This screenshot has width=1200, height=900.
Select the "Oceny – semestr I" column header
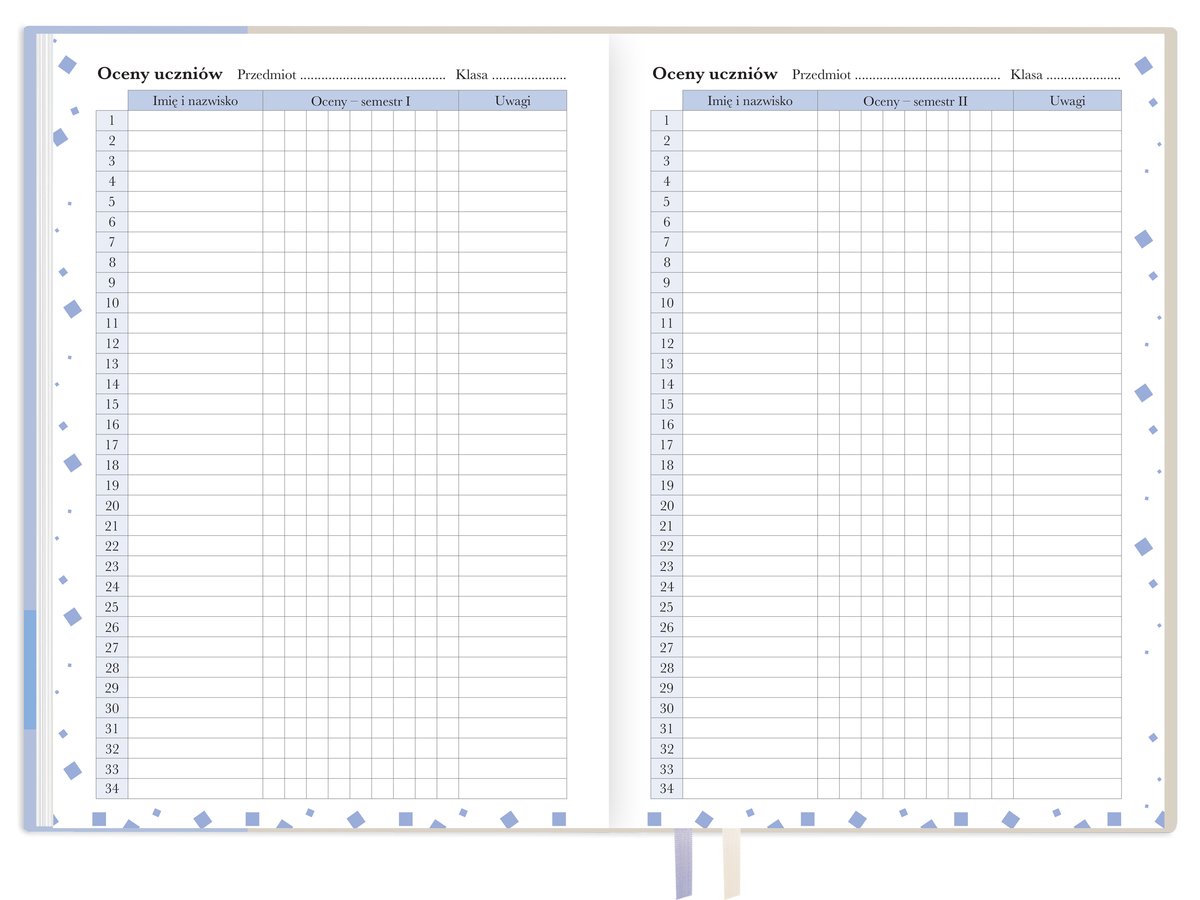360,101
